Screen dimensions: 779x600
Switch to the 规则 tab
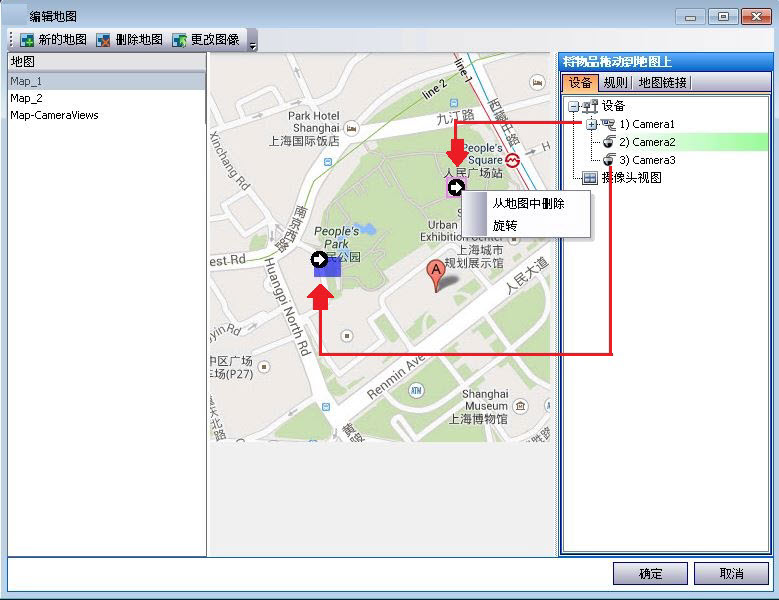616,82
